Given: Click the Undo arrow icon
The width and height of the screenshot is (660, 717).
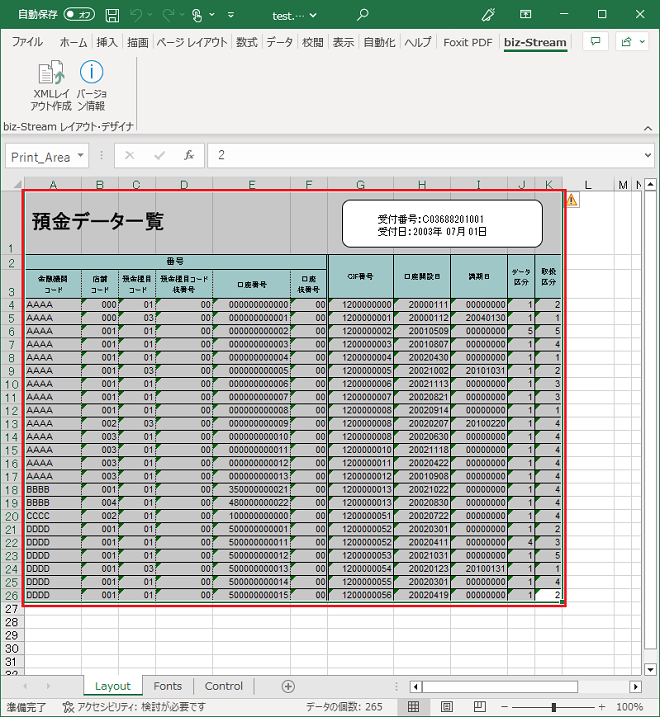Looking at the screenshot, I should (x=136, y=15).
